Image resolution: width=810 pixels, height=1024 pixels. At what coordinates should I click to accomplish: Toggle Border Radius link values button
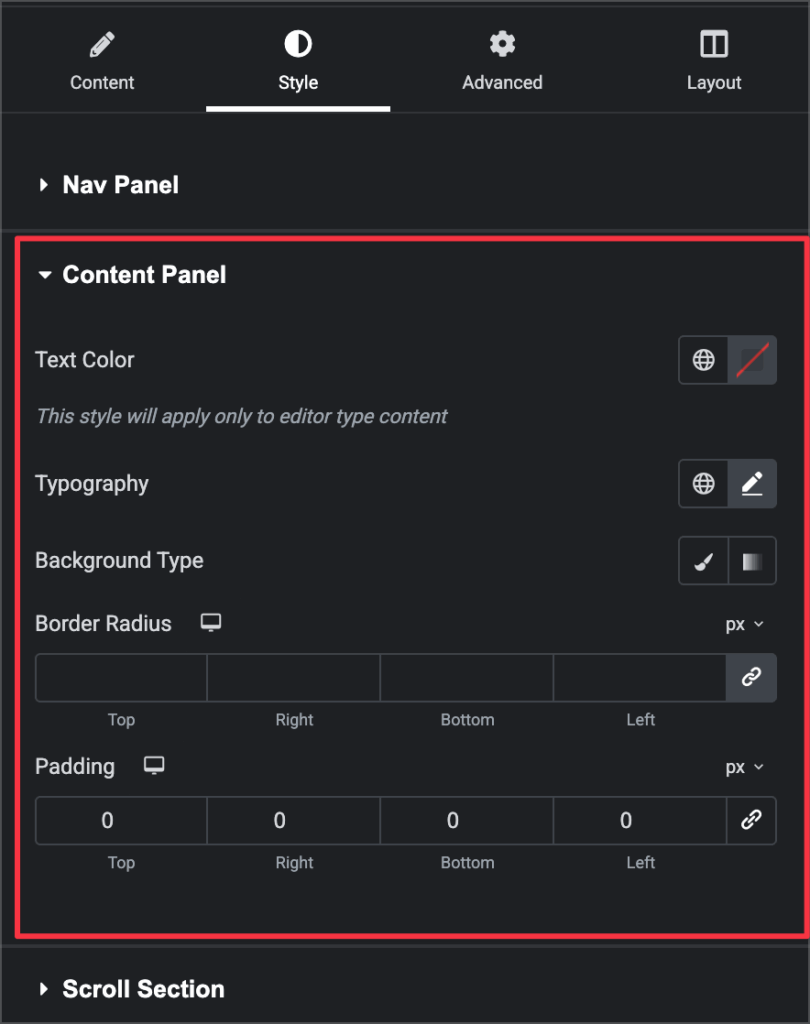click(x=751, y=678)
